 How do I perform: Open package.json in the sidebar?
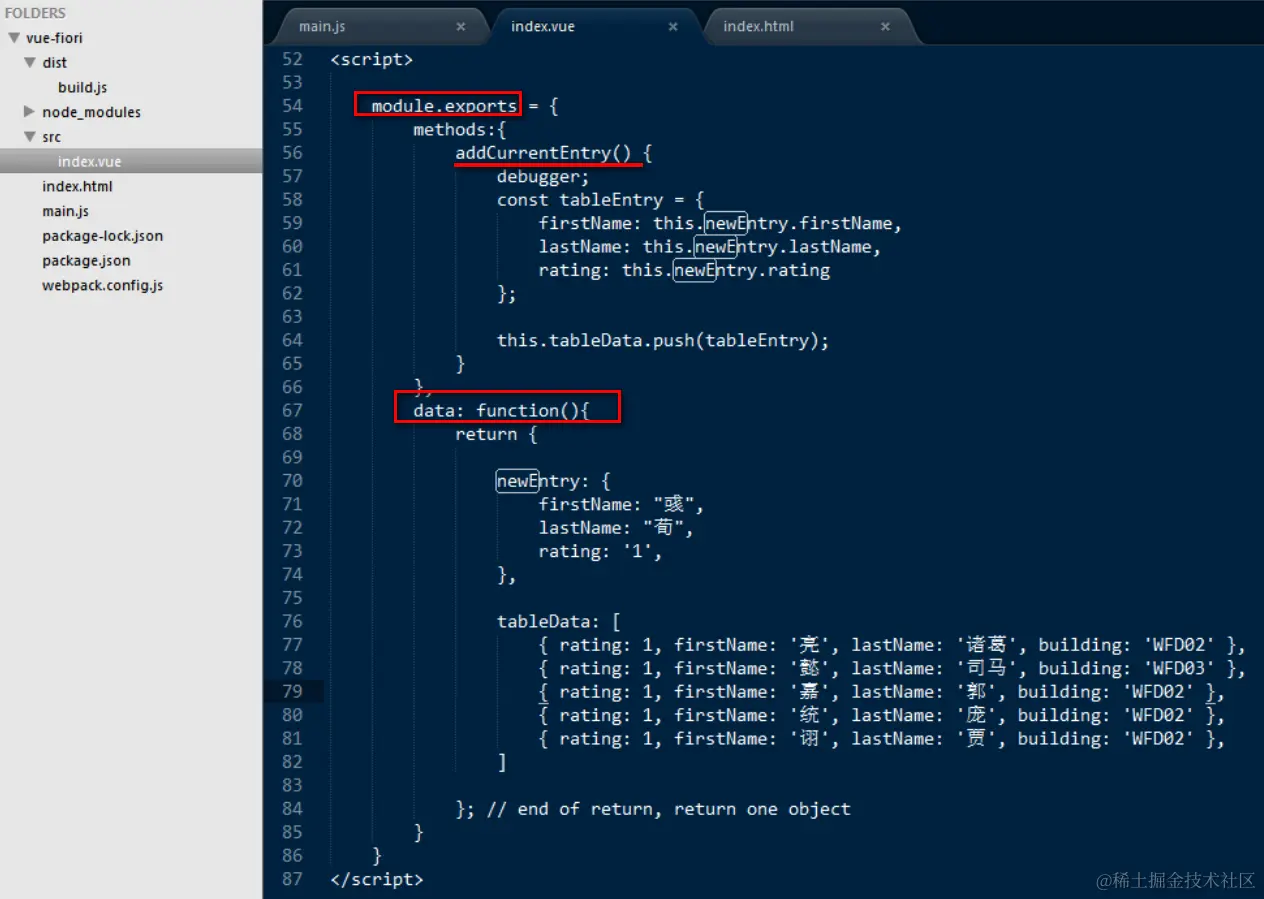coord(86,261)
